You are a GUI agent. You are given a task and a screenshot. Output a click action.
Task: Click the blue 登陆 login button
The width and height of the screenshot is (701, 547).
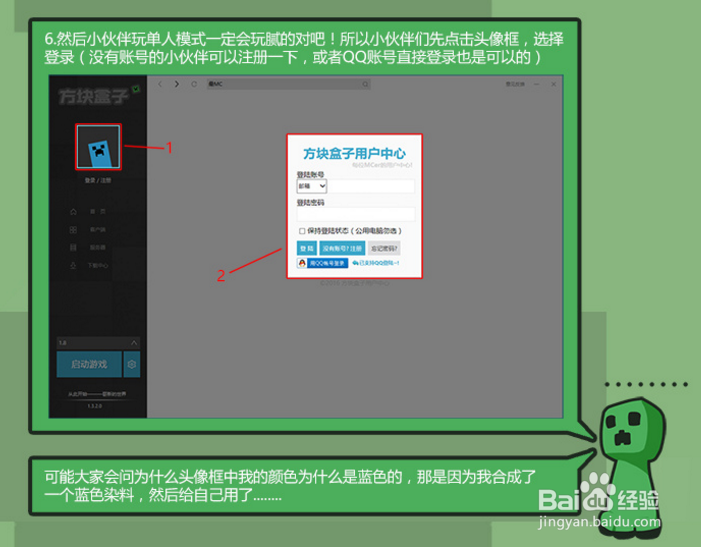point(307,248)
